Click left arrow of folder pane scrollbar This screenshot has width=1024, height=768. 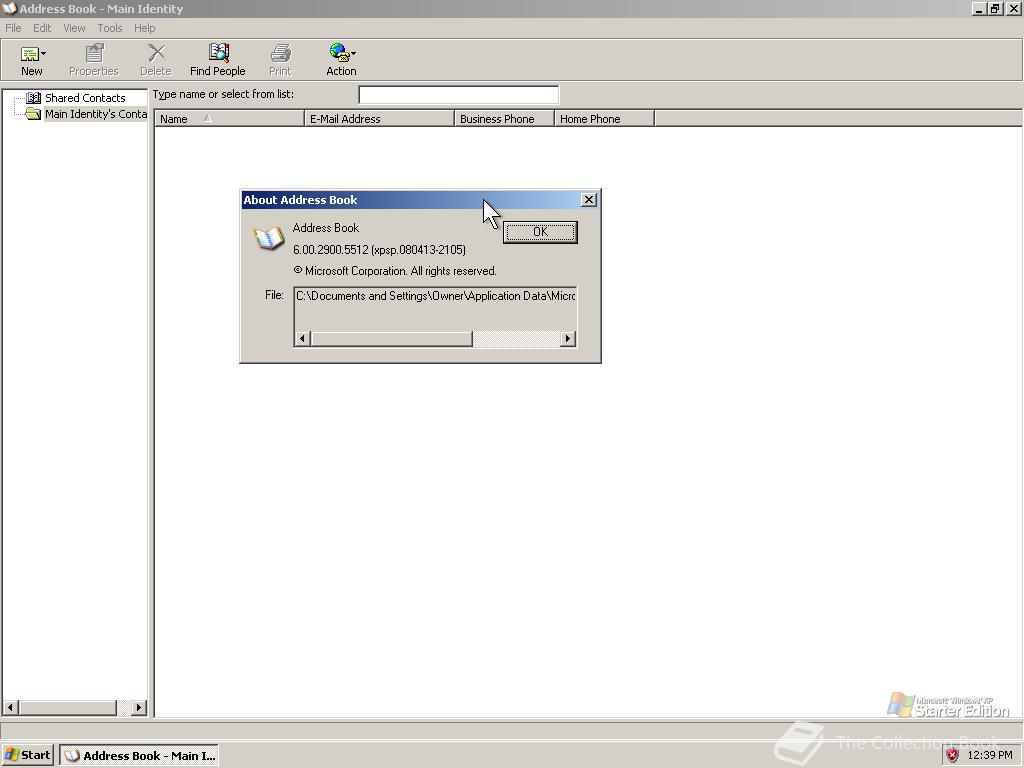(10, 707)
